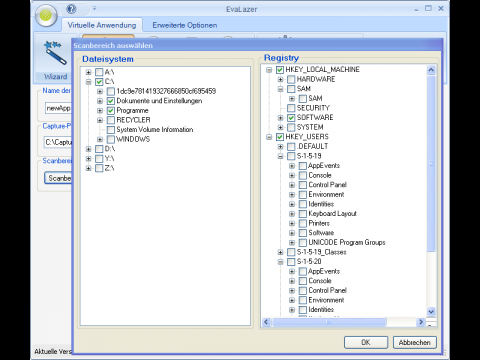Image resolution: width=480 pixels, height=360 pixels.
Task: Expand the Programme folder node
Action: click(x=100, y=110)
